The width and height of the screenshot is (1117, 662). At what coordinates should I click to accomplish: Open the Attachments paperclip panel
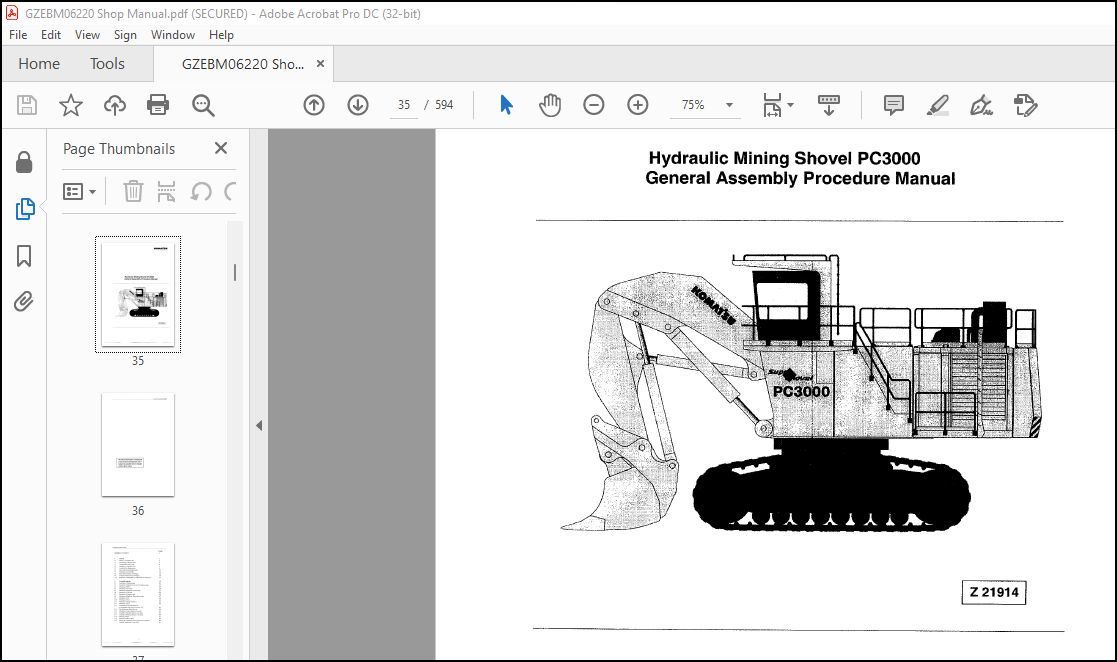[x=24, y=302]
